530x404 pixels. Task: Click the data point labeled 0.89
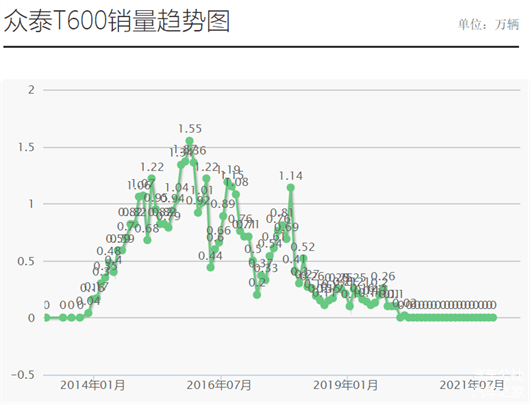tap(223, 216)
